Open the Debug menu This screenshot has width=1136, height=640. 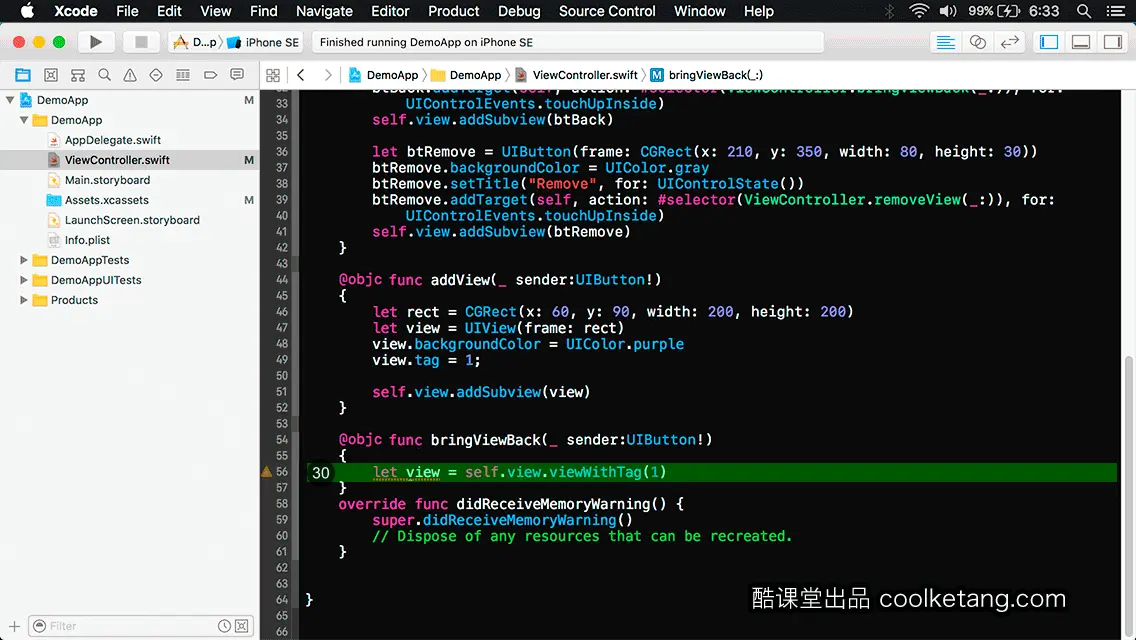[x=519, y=11]
